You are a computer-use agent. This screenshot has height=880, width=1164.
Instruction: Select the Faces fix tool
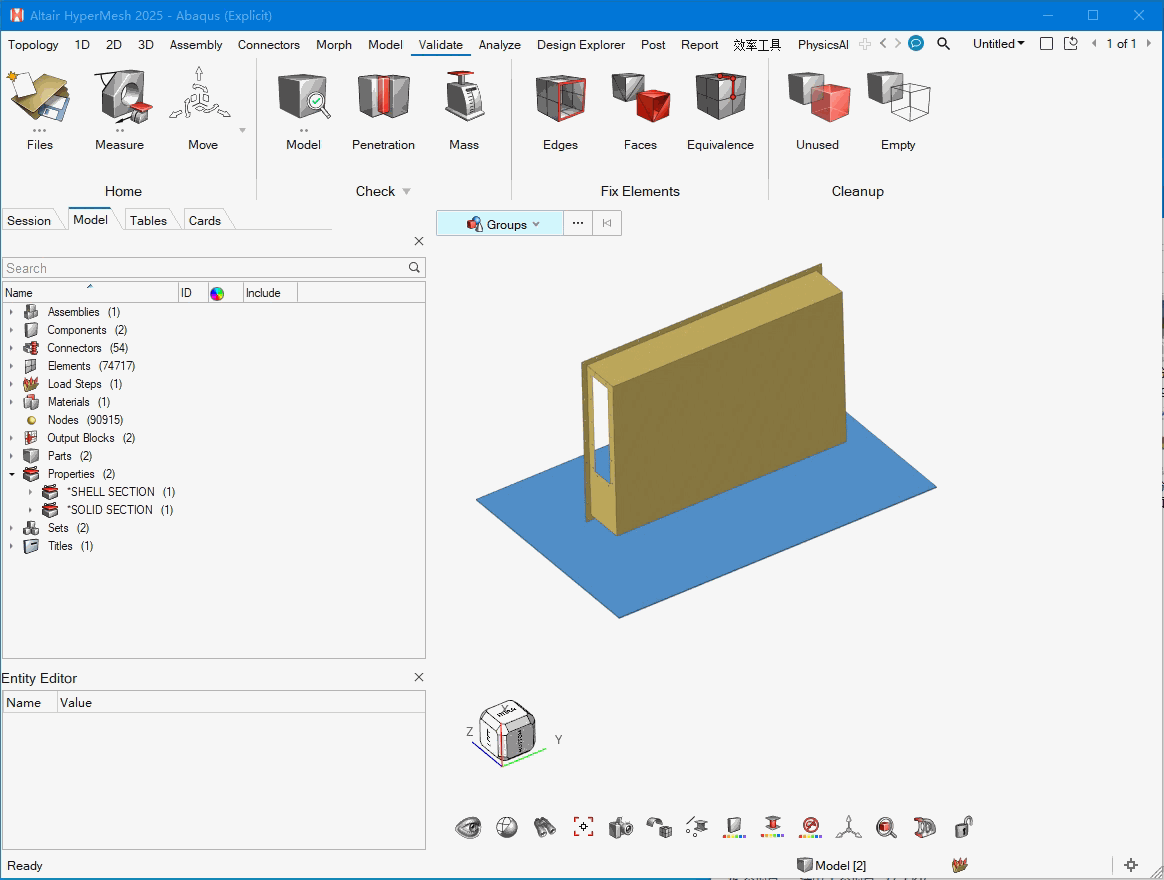point(641,109)
